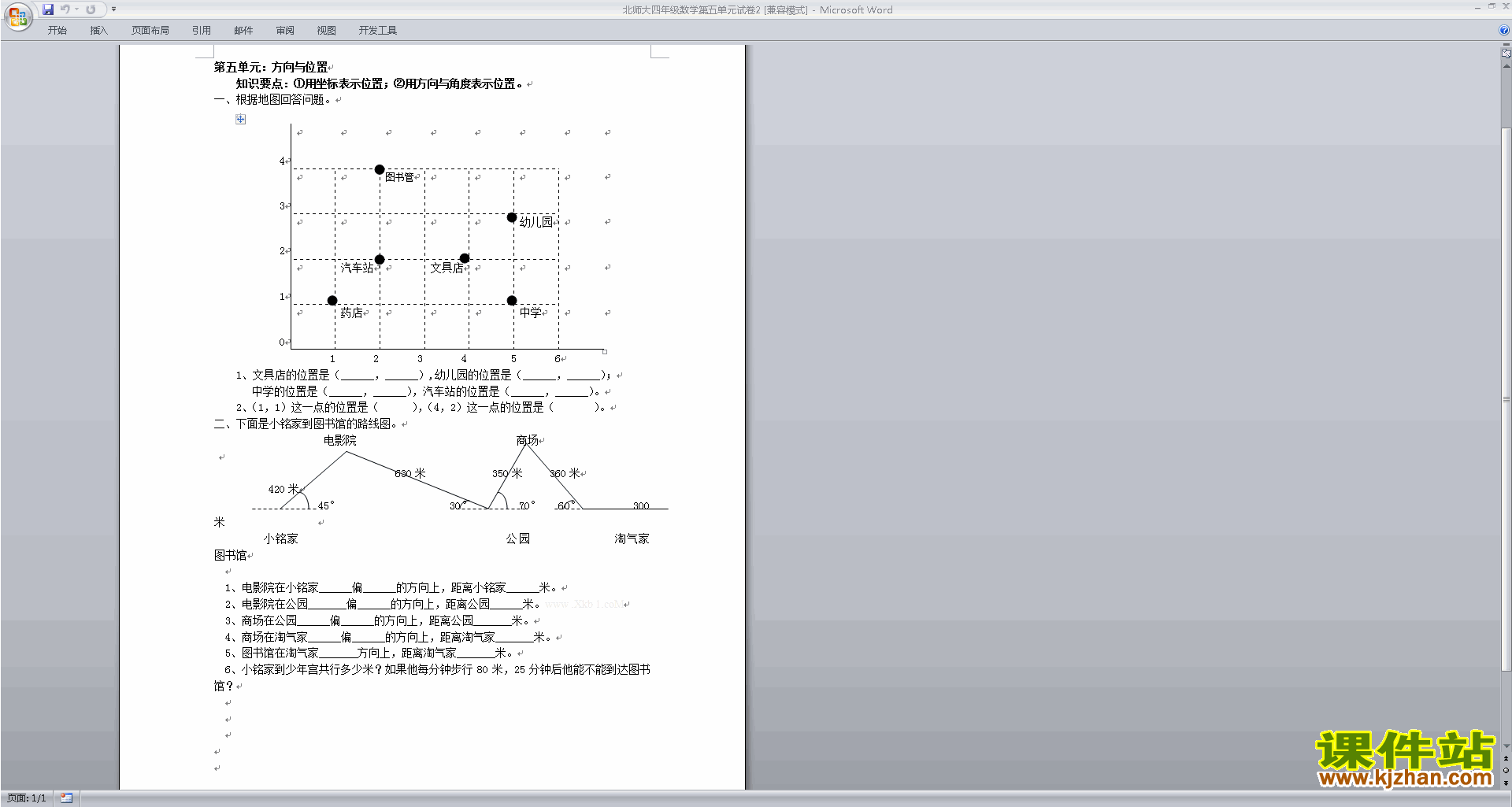Viewport: 1512px width, 807px height.
Task: Click the 药店 label in the grid
Action: 352,313
